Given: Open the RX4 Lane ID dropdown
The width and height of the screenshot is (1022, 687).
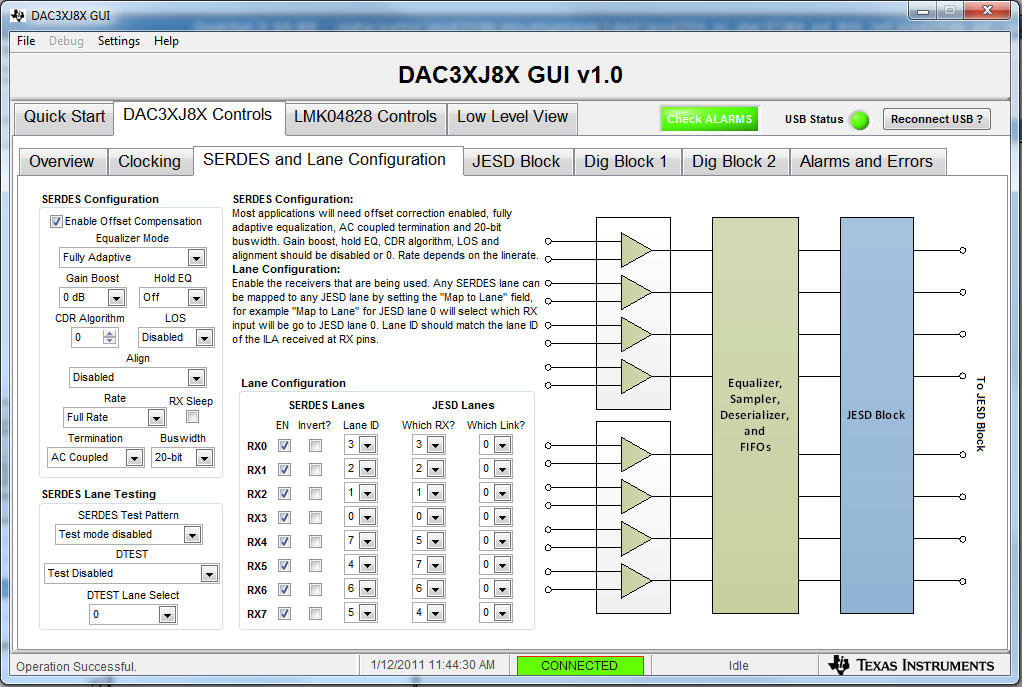Looking at the screenshot, I should 368,541.
